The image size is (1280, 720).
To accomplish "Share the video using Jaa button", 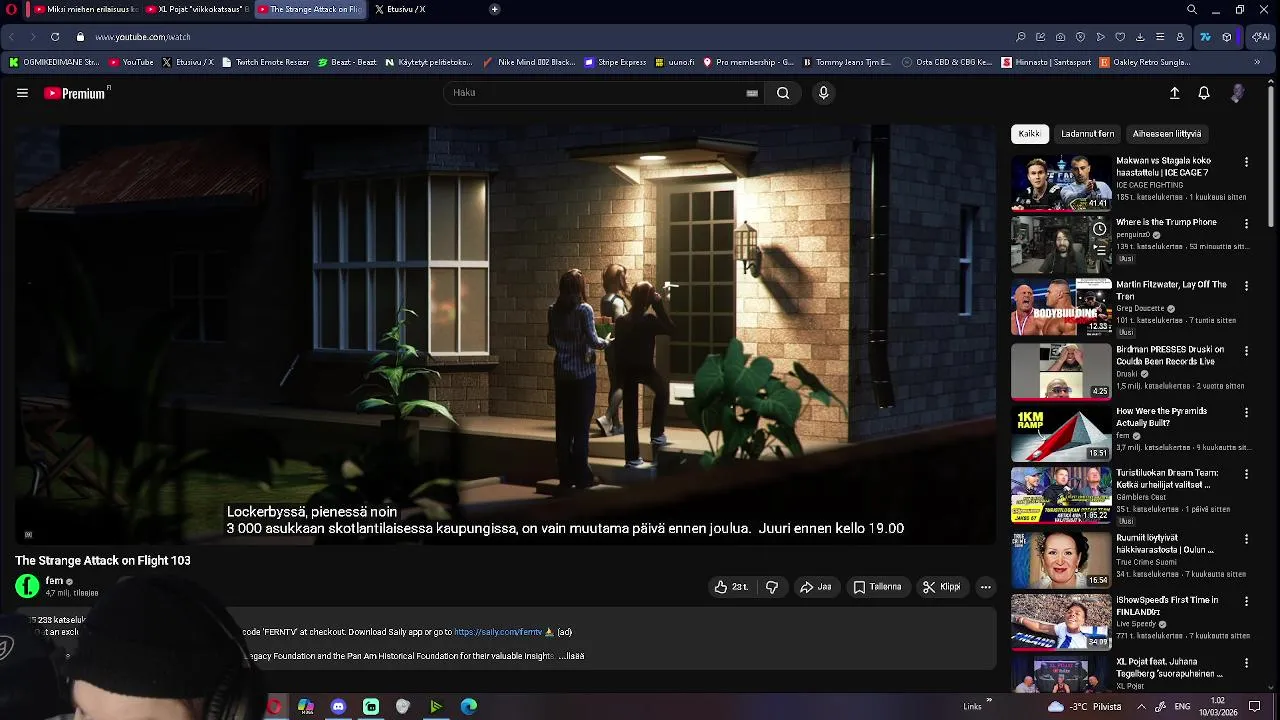I will pyautogui.click(x=816, y=587).
